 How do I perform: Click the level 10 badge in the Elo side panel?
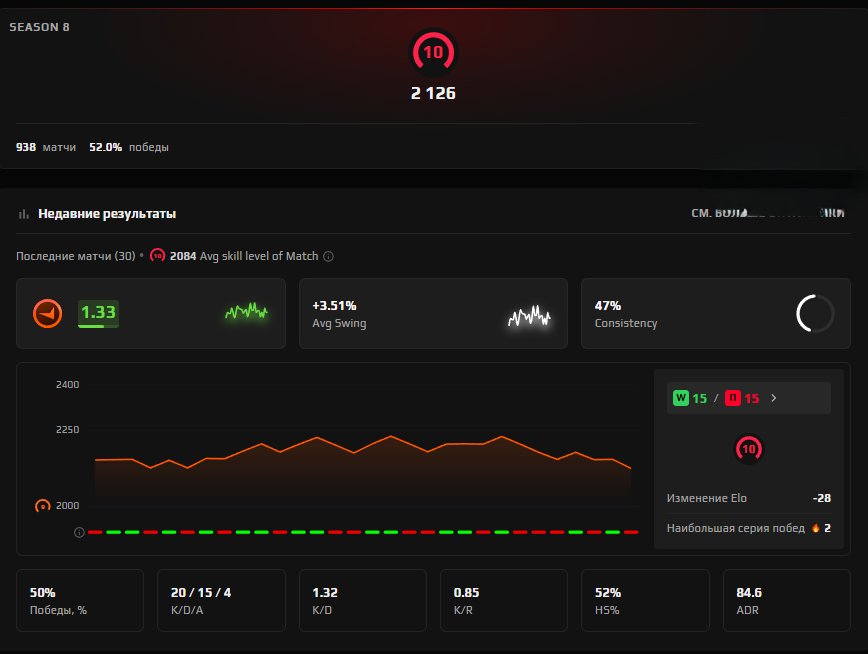749,449
